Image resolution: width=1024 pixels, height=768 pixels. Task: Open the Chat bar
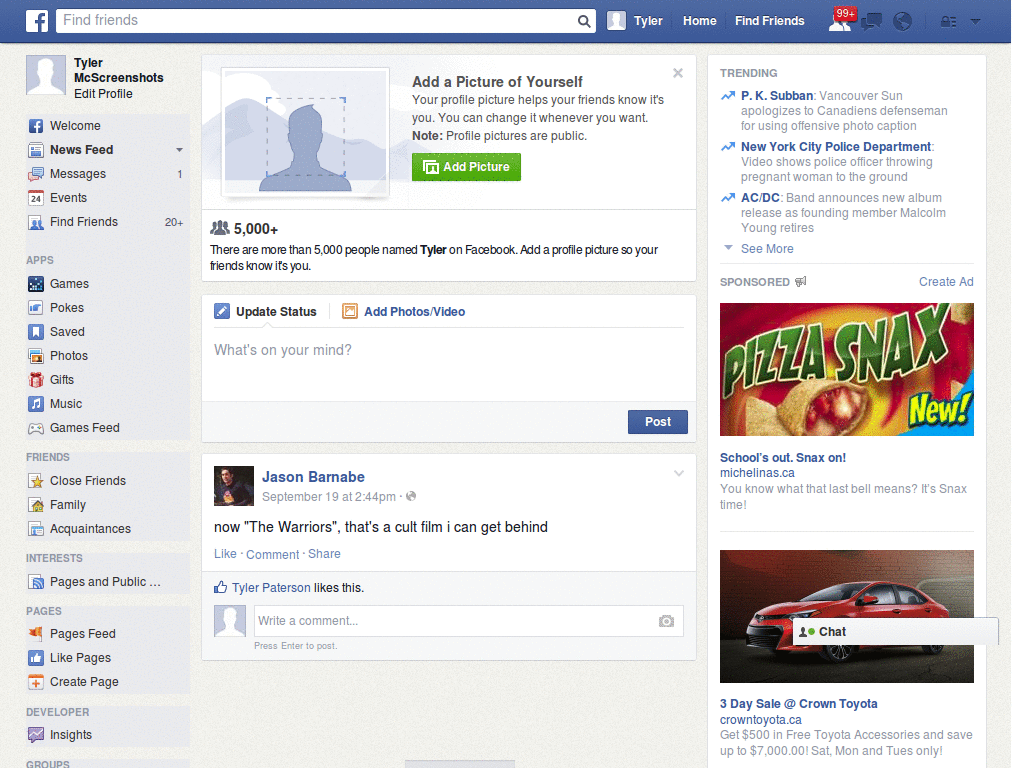coord(895,632)
